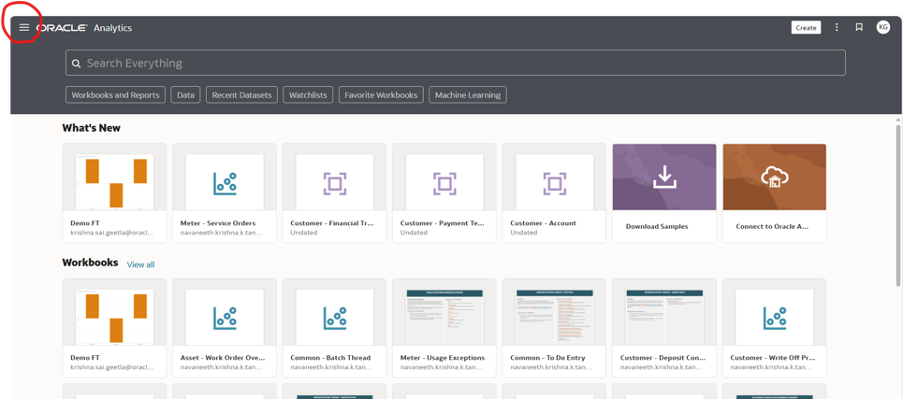Select the Recent Datasets filter
This screenshot has width=904, height=400.
coord(241,95)
